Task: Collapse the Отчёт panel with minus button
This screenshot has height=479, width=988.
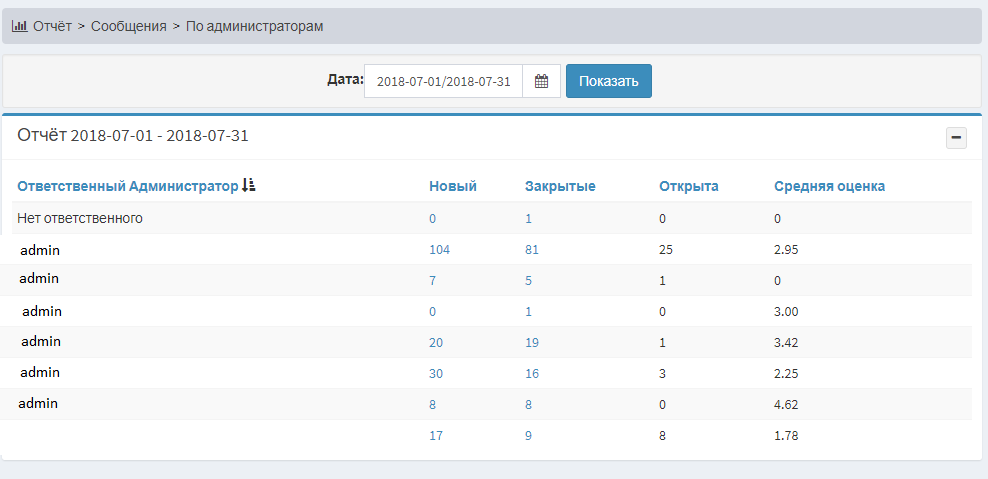Action: coord(956,139)
